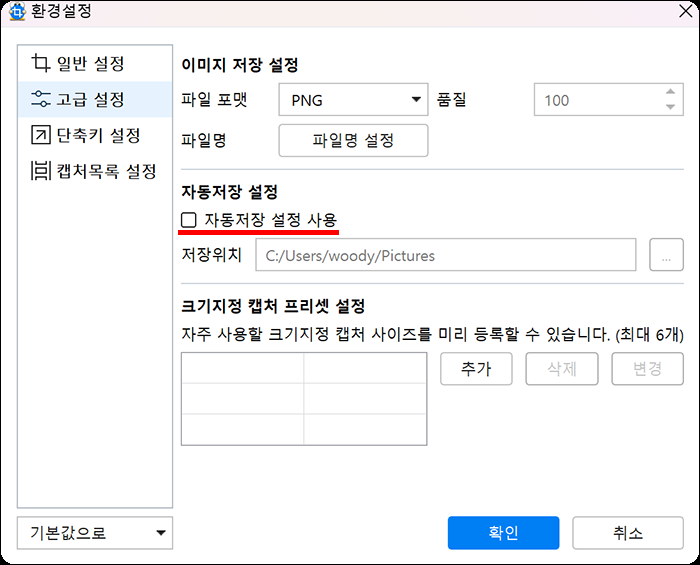
Task: Expand the 파일 포맷 PNG dropdown
Action: pos(353,100)
